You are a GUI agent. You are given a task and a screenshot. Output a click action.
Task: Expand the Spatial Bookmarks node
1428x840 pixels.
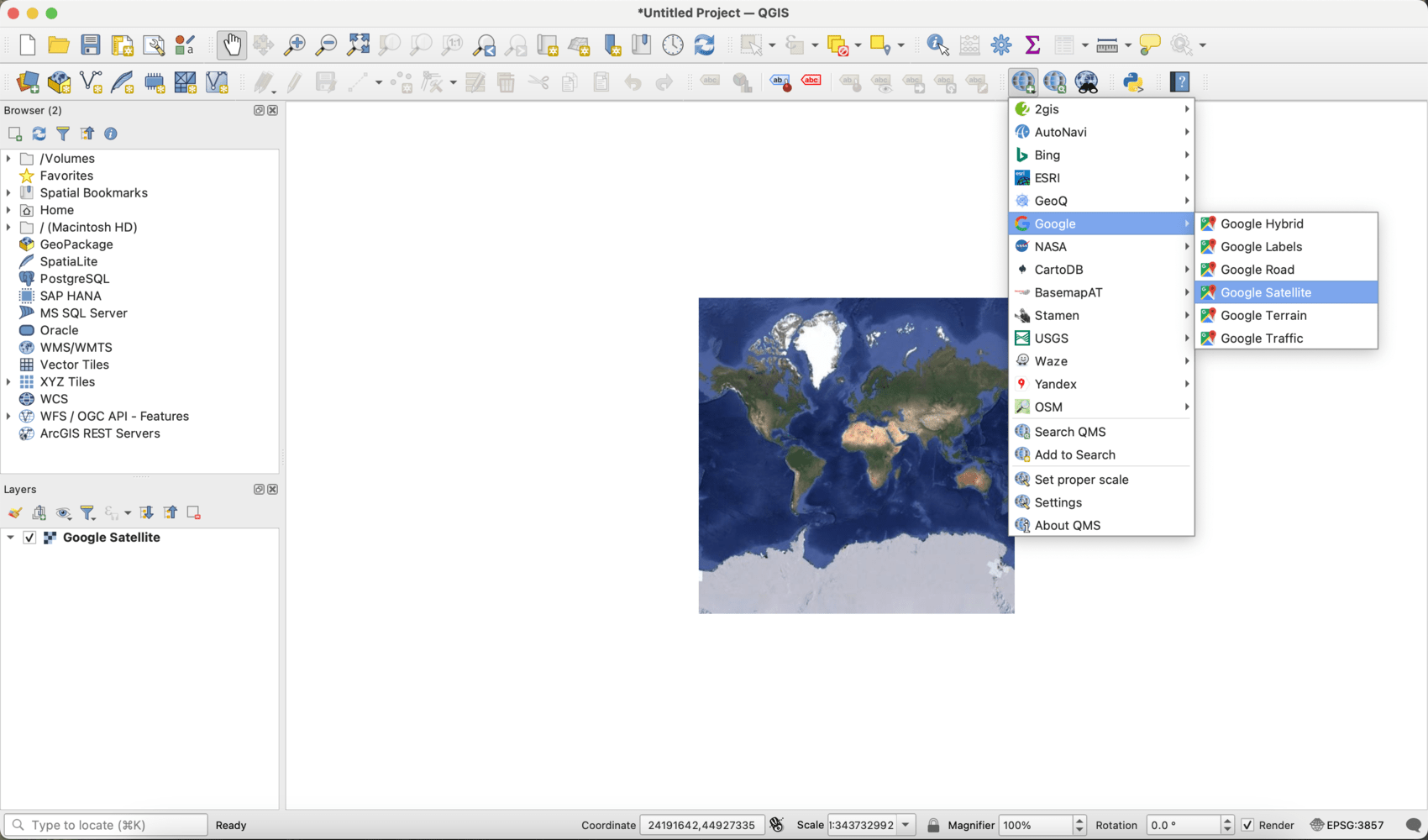coord(8,193)
